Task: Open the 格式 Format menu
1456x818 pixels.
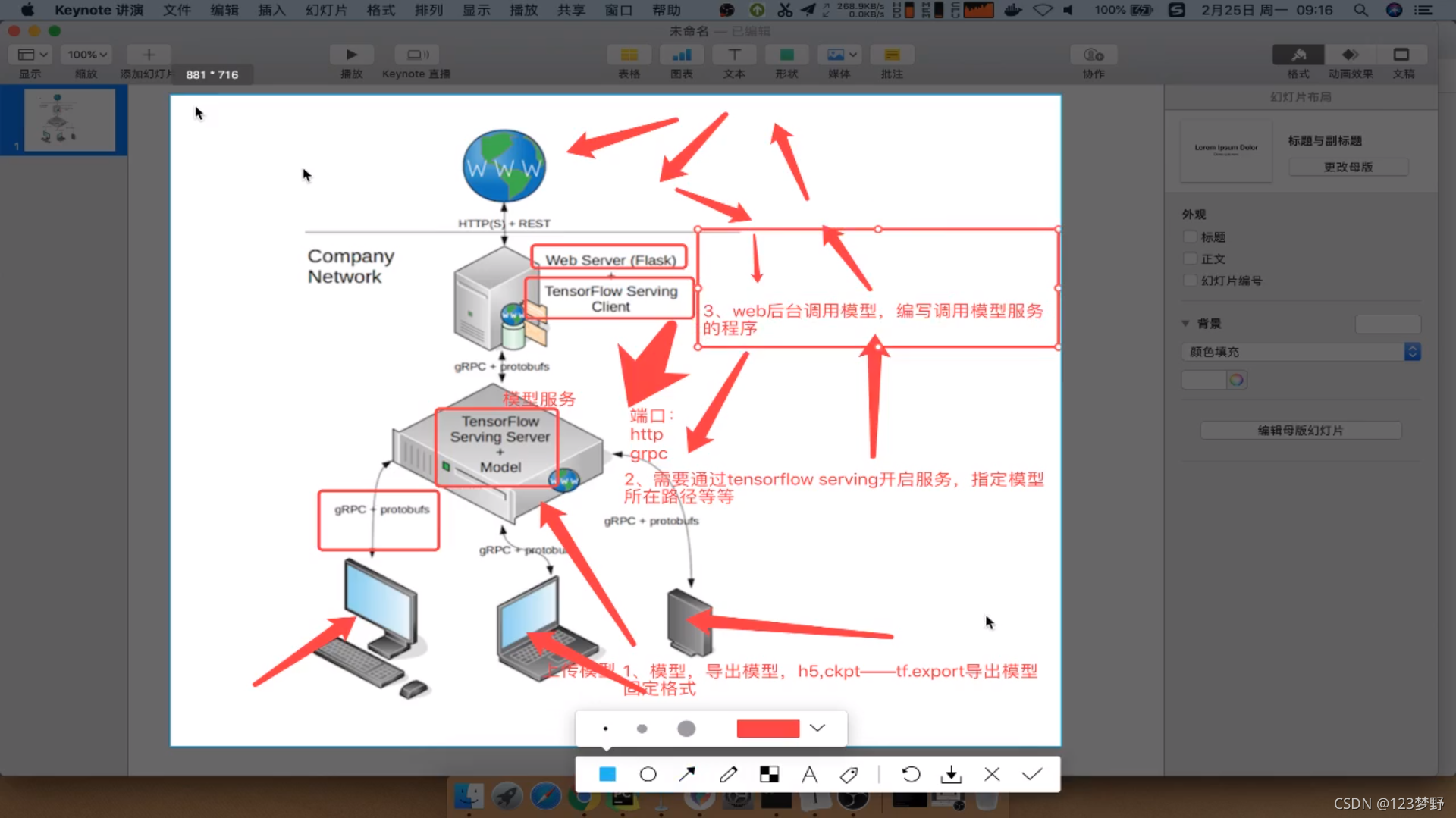Action: [381, 10]
